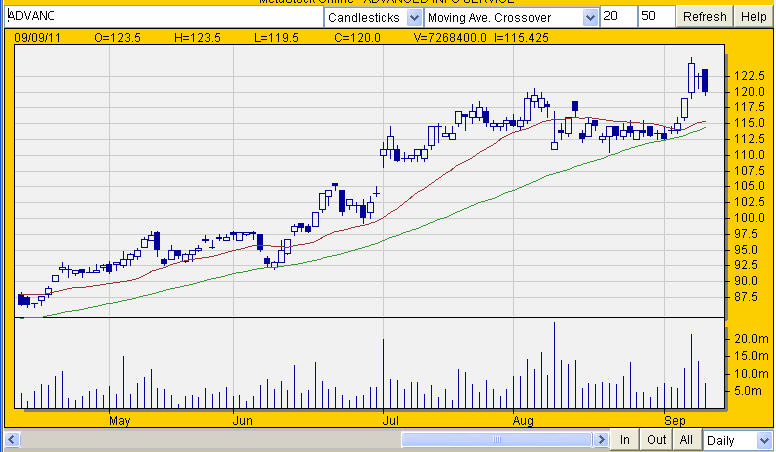This screenshot has width=776, height=452.
Task: Click the V=7268400.0 volume value
Action: (x=450, y=38)
